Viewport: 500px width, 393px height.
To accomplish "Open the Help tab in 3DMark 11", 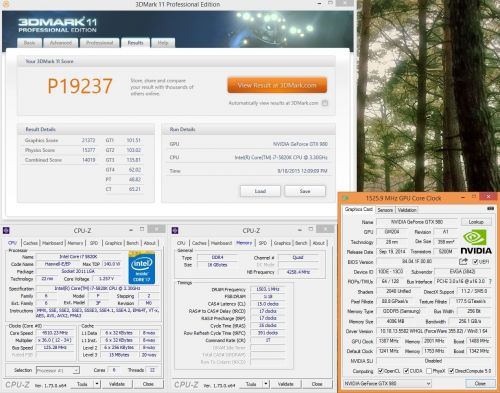I will tap(163, 43).
